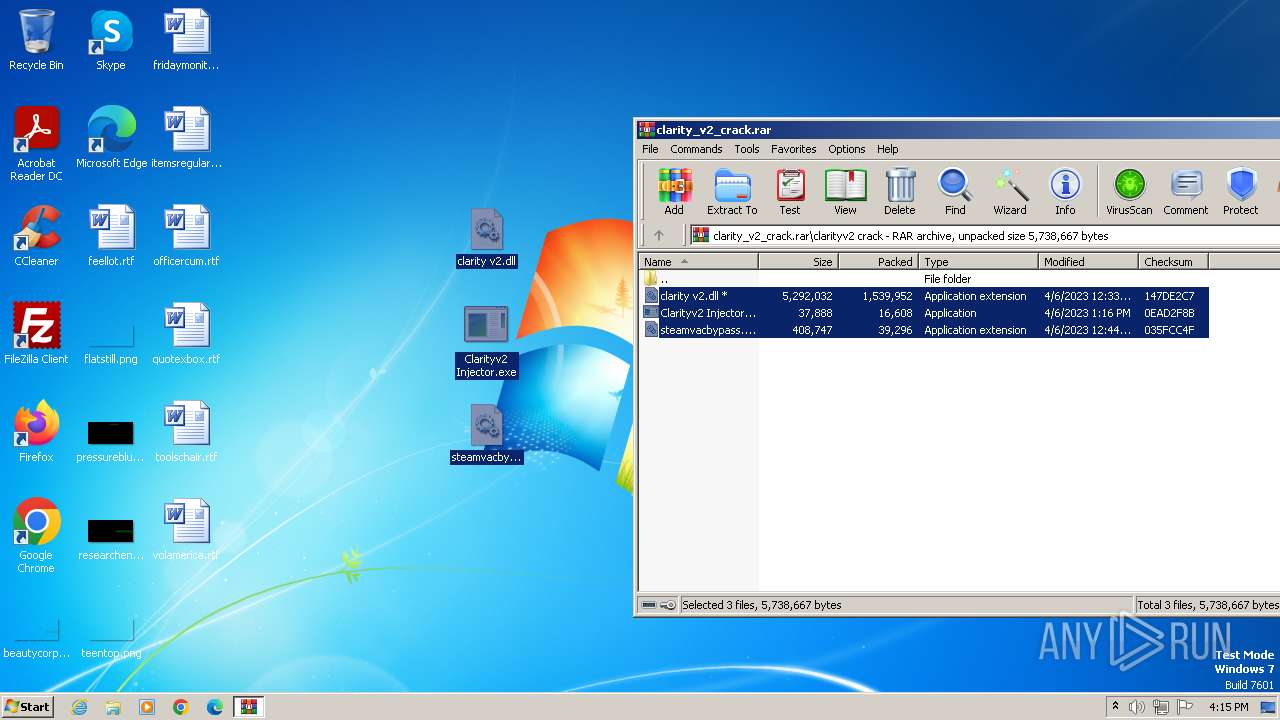Select Clarityv2 Injector.exe desktop file

(x=486, y=342)
